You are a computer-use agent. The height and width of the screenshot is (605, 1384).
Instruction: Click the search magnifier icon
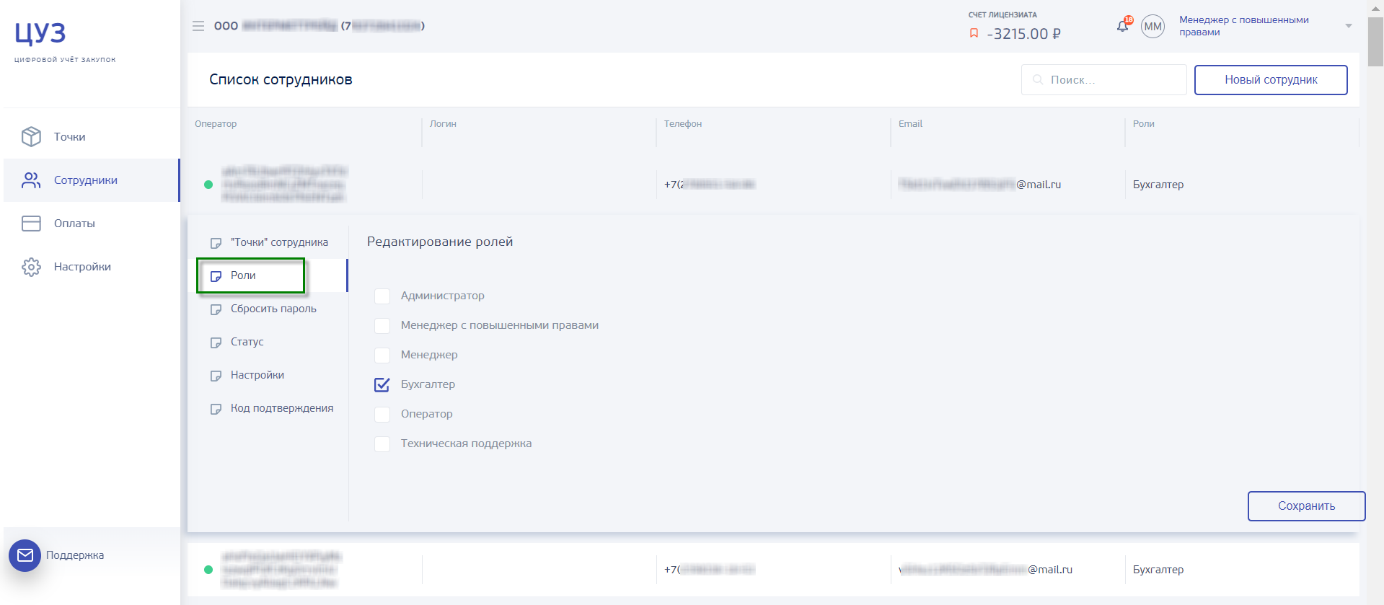[1038, 80]
